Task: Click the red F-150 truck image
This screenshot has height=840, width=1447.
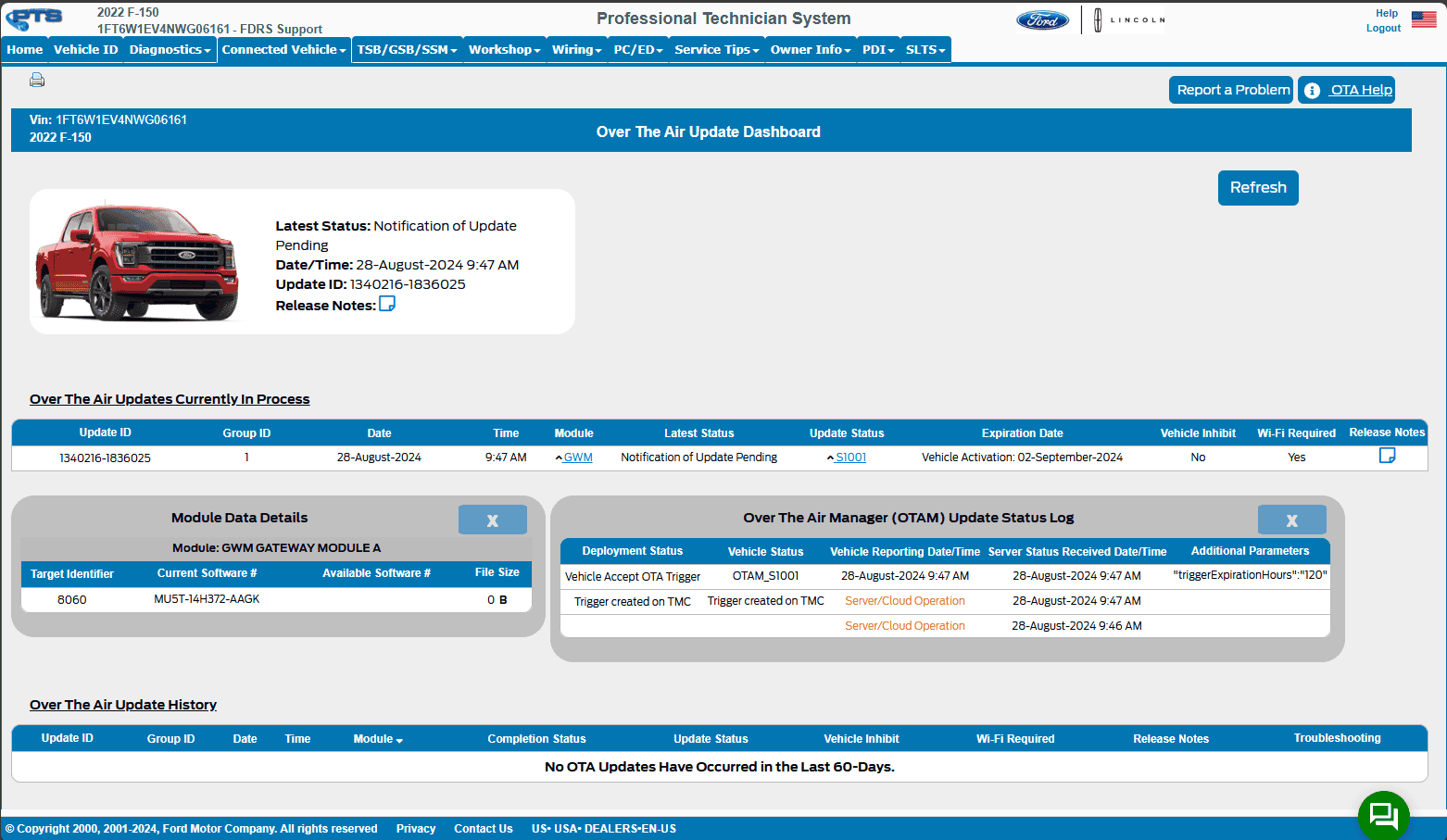Action: point(137,262)
